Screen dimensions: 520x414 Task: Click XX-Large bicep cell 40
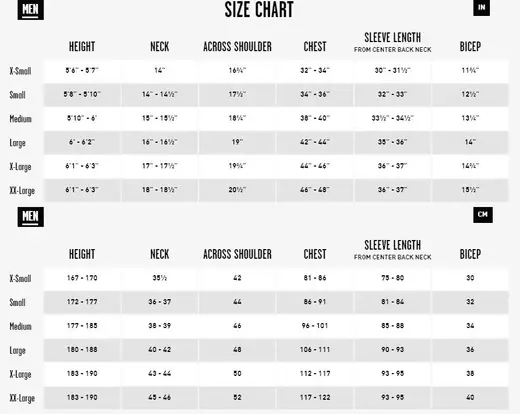tap(470, 398)
